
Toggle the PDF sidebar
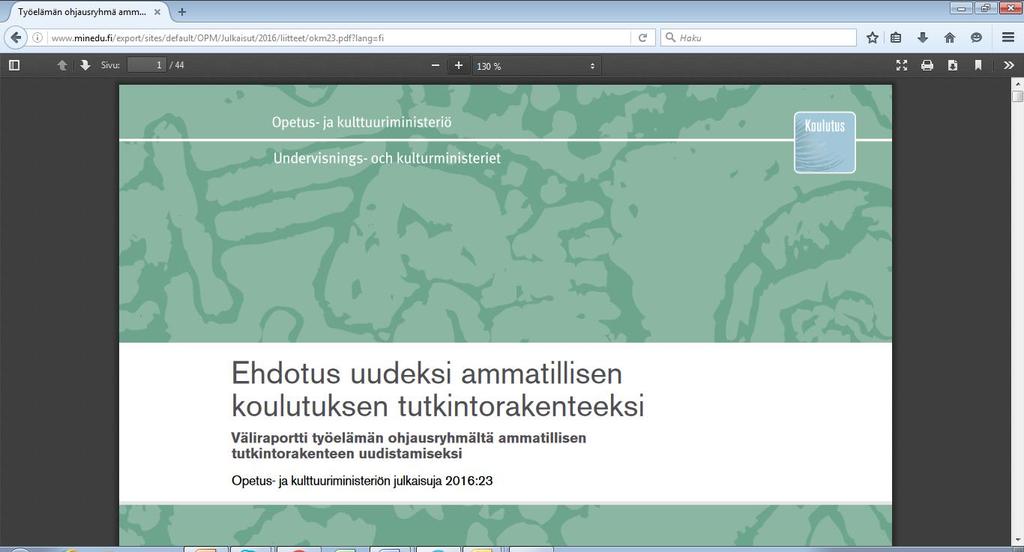(14, 65)
